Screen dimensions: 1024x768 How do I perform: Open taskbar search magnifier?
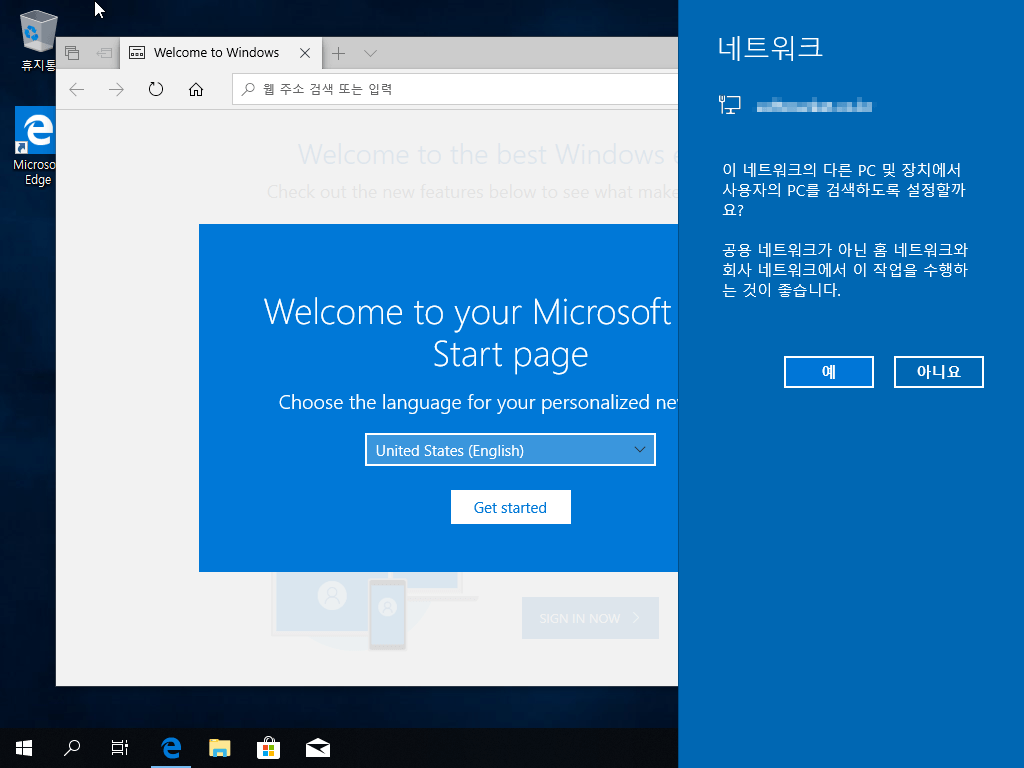[72, 748]
